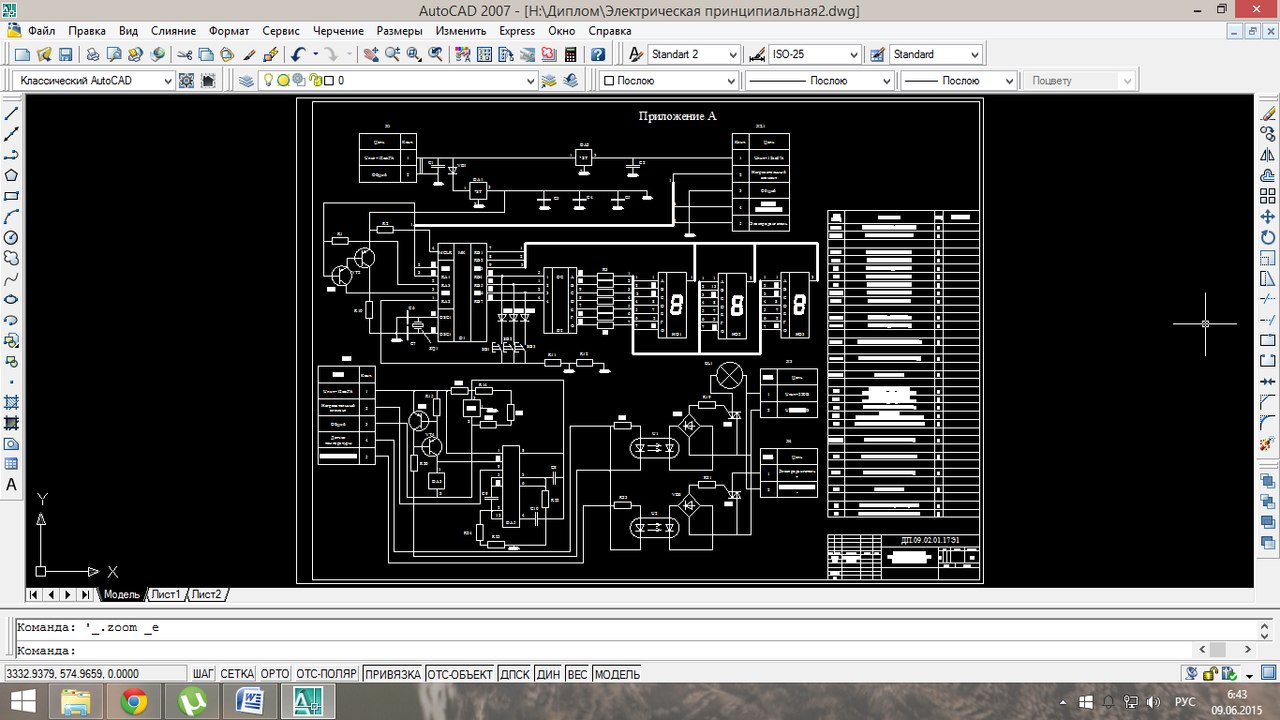Select the Rectangle tool
Viewport: 1280px width, 720px height.
[x=12, y=196]
